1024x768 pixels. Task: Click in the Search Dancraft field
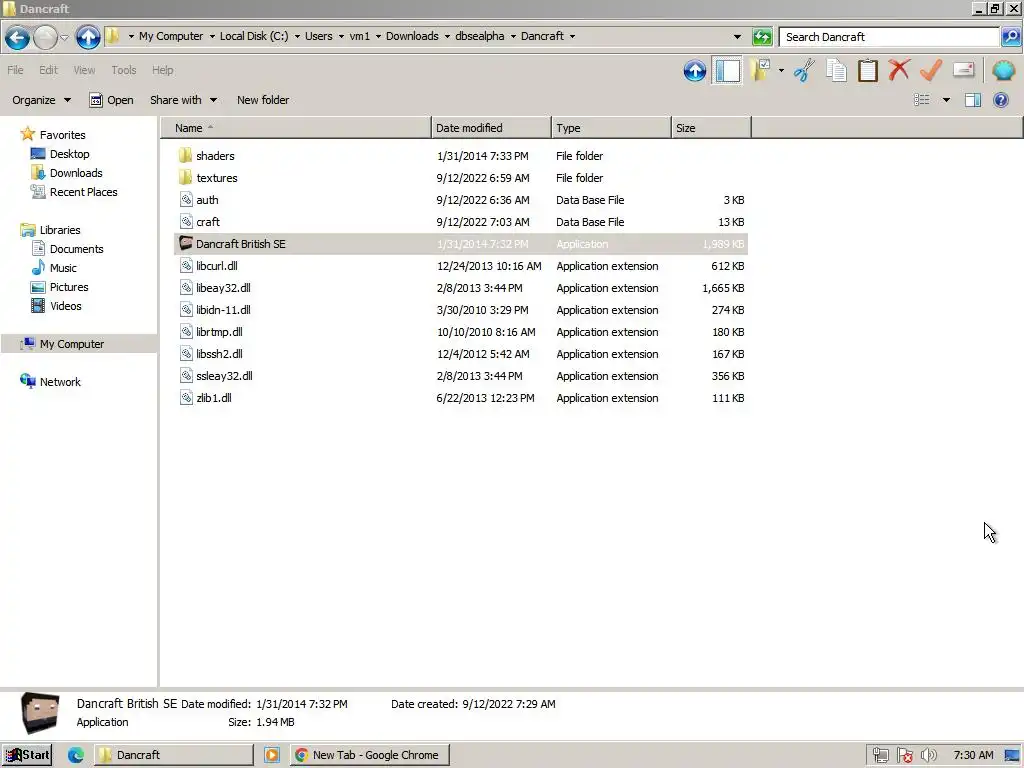(x=889, y=37)
